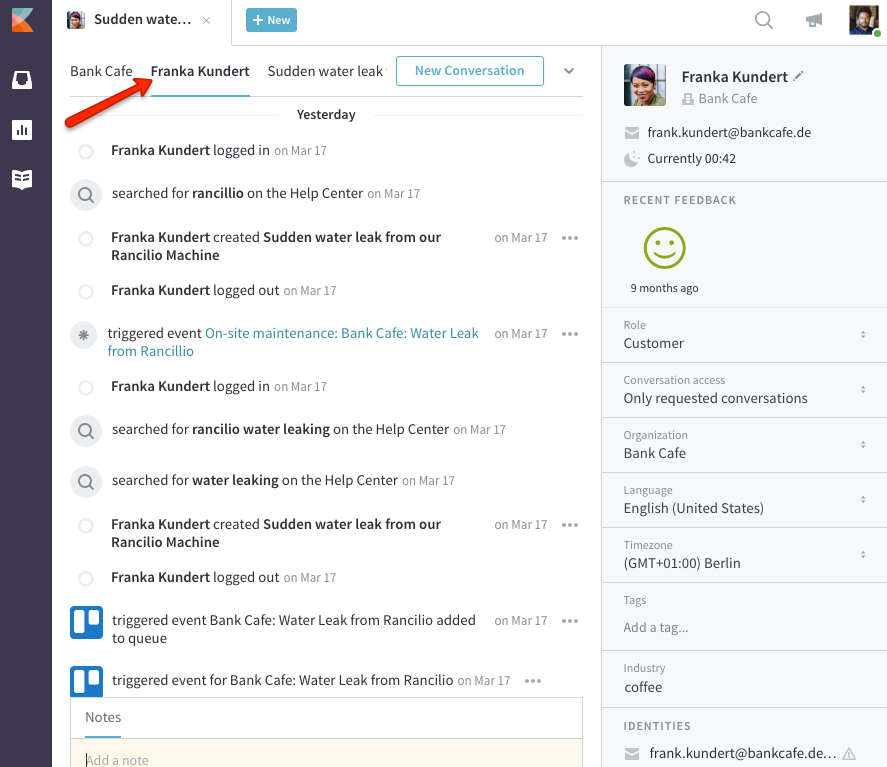The height and width of the screenshot is (767, 887).
Task: Open the Help Center book icon
Action: point(22,179)
